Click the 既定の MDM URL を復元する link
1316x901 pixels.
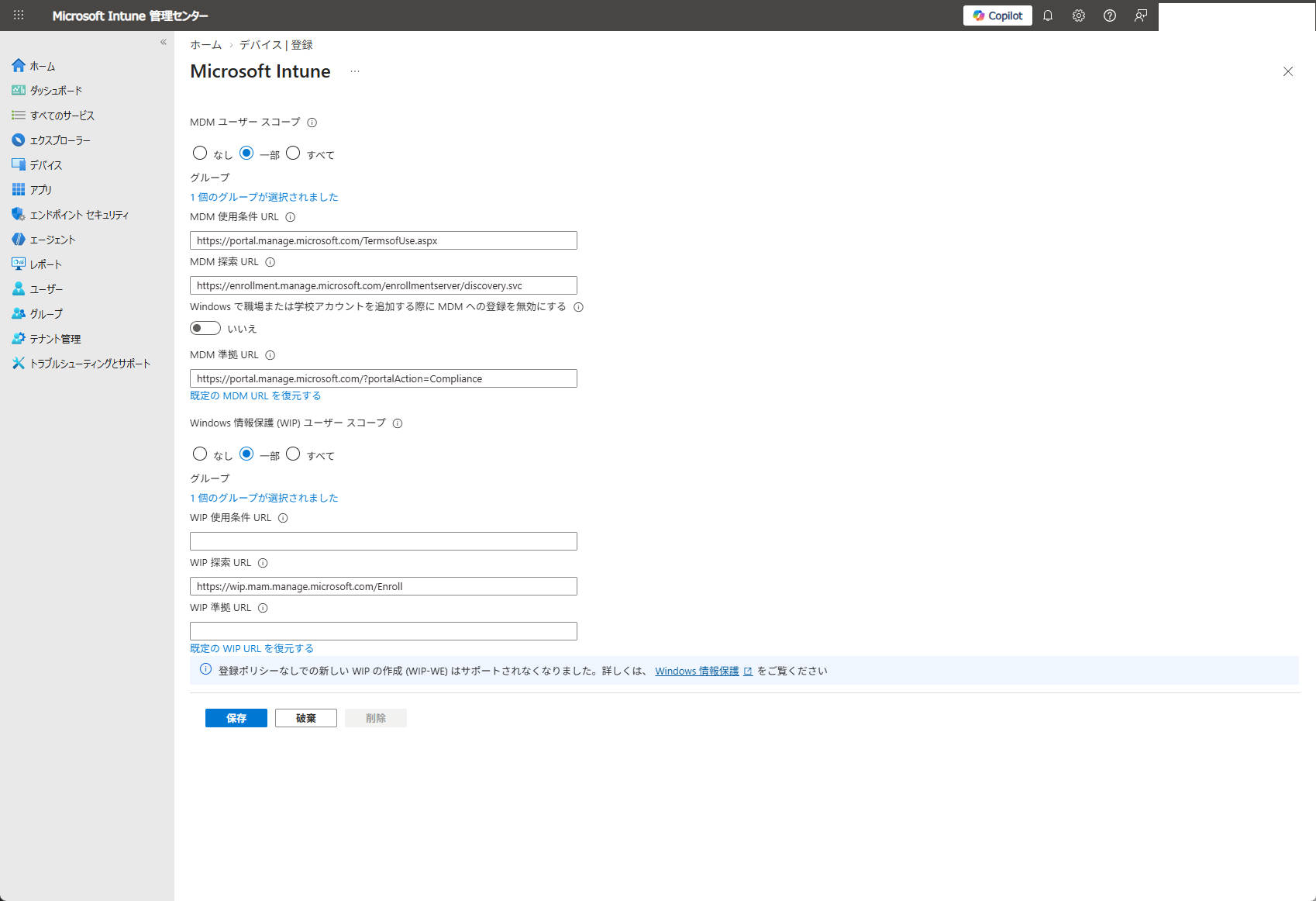click(254, 395)
